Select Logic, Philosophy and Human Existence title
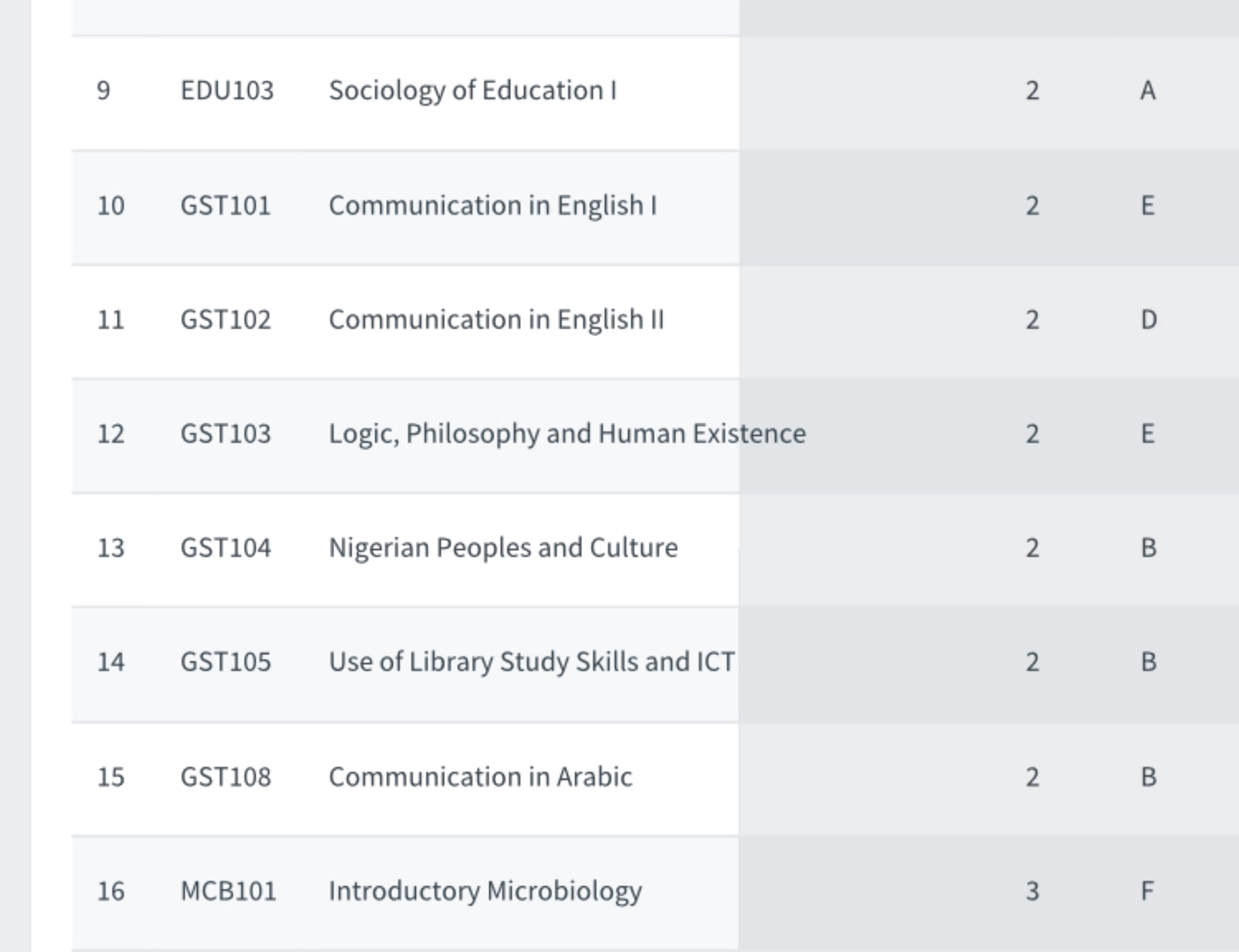1239x952 pixels. pos(567,434)
